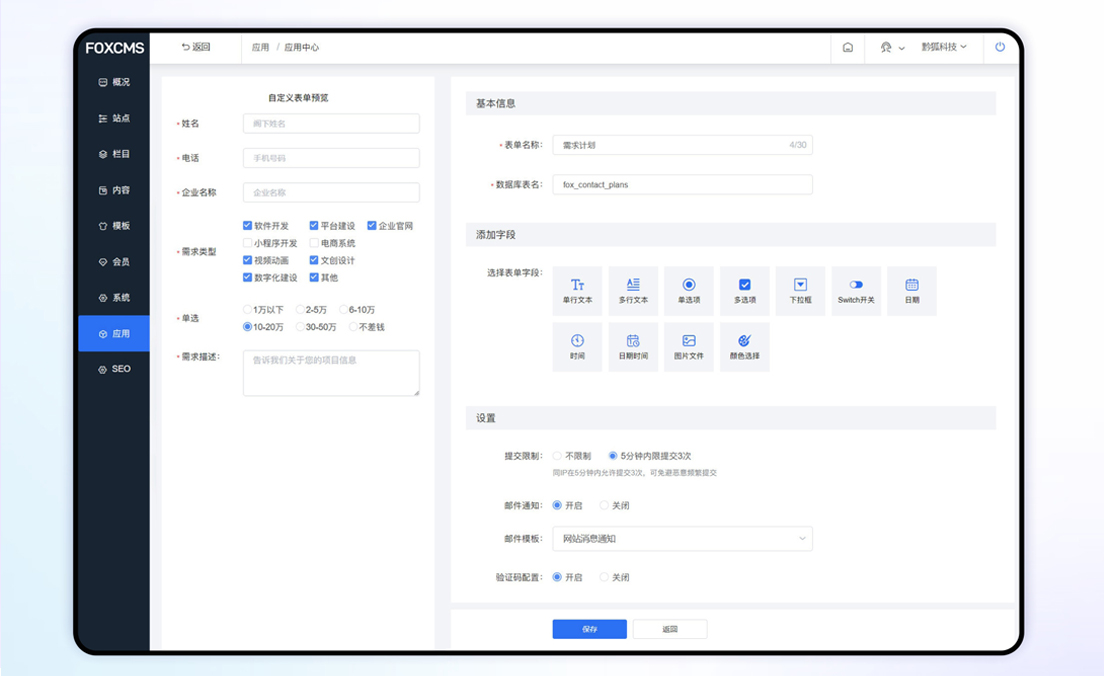Insert a Switch开关 field
Viewport: 1104px width, 676px height.
point(856,291)
